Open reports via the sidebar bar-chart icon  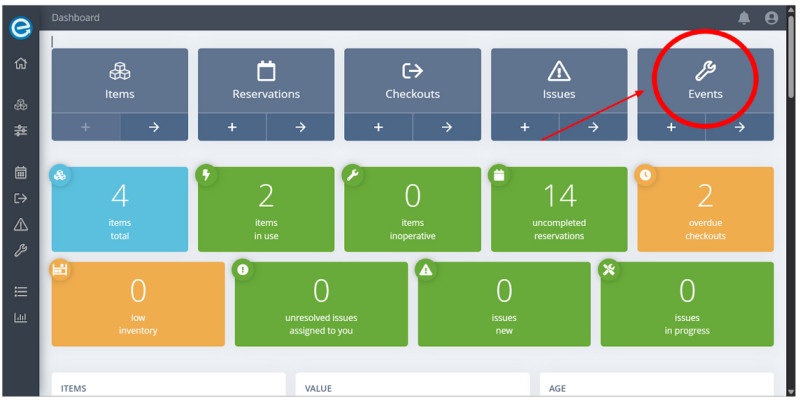click(20, 317)
